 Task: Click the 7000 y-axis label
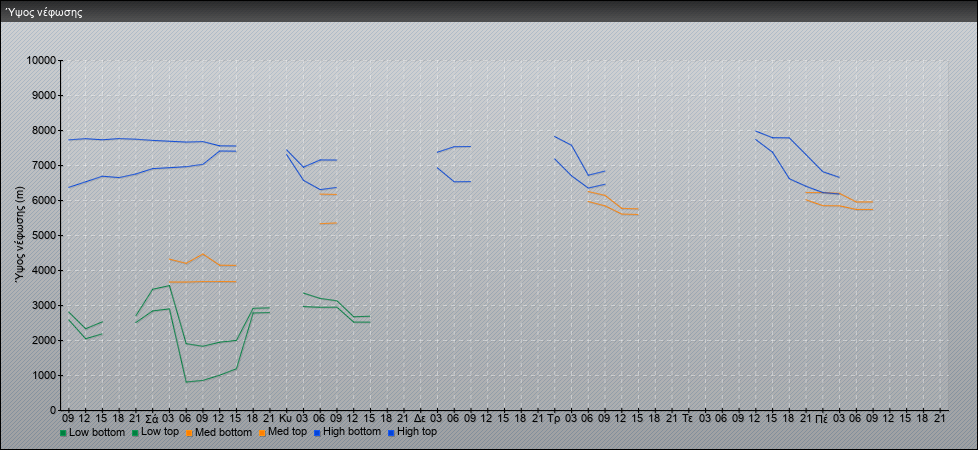[44, 165]
